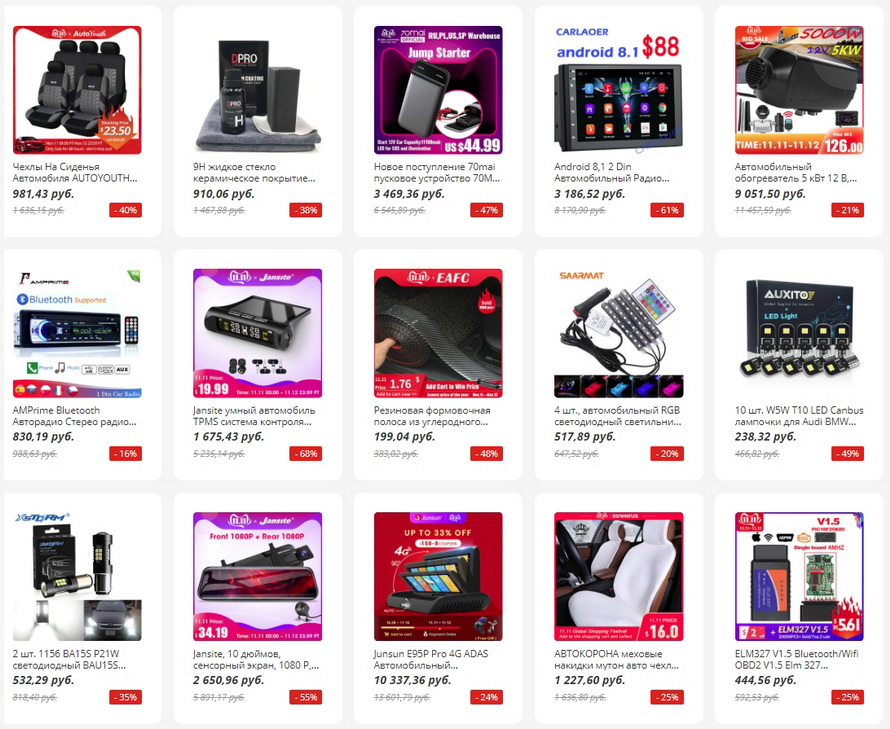This screenshot has height=729, width=890.
Task: Open the SAARMAT RGB LED strips image
Action: (619, 333)
